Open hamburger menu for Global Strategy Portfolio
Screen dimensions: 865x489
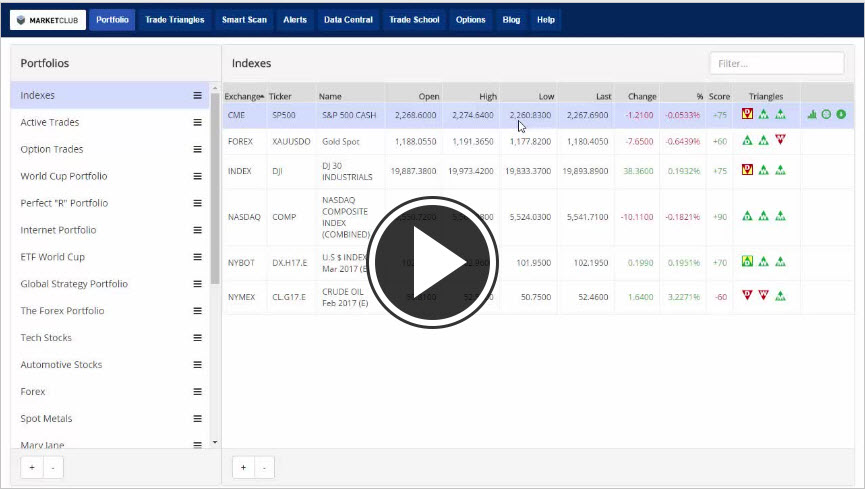(197, 284)
